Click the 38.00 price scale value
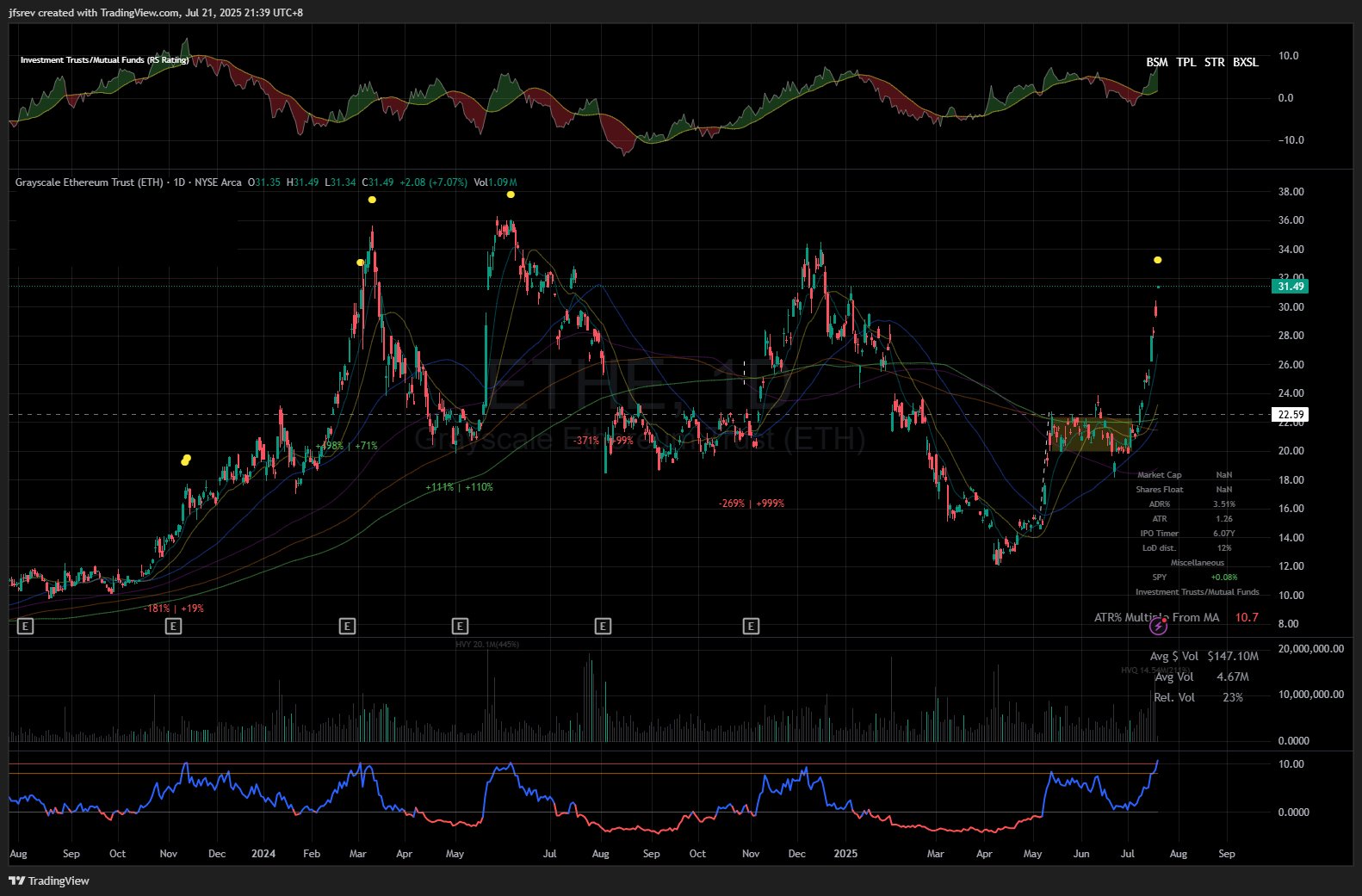Screen dimensions: 1362x896 pos(1291,192)
